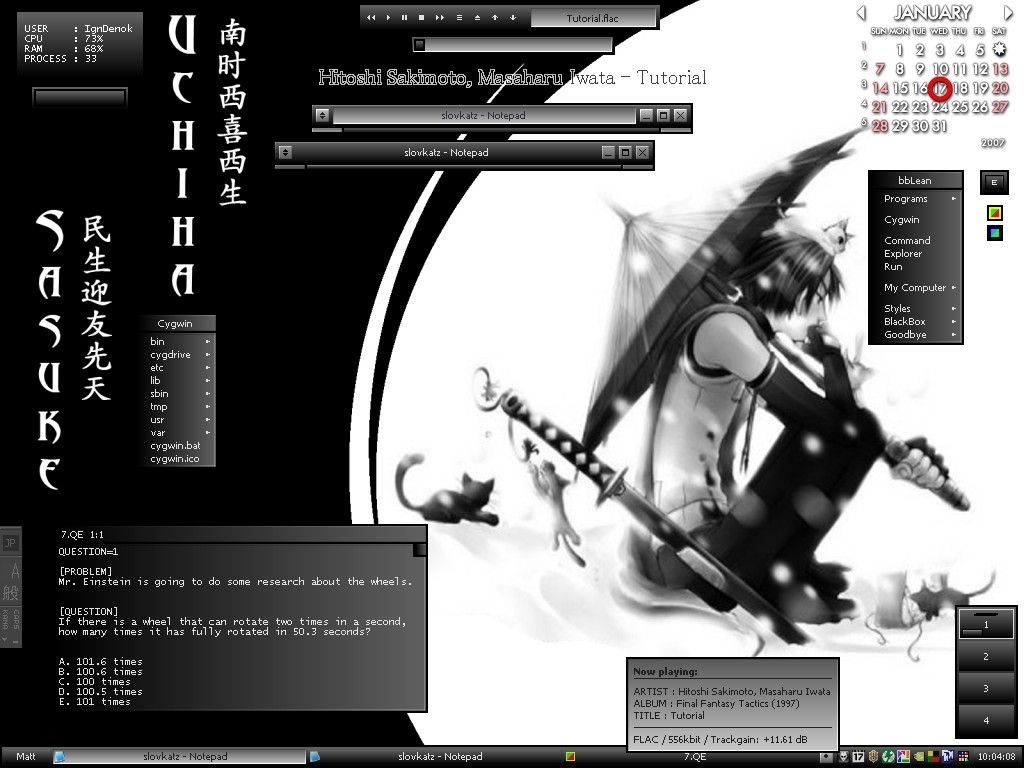Click the green NVIDIA tray icon
The width and height of the screenshot is (1024, 768).
pos(919,756)
